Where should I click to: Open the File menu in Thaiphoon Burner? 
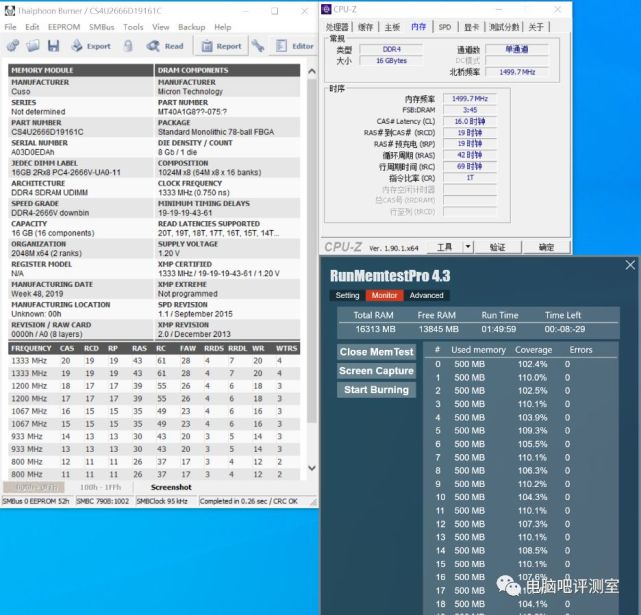(x=10, y=27)
